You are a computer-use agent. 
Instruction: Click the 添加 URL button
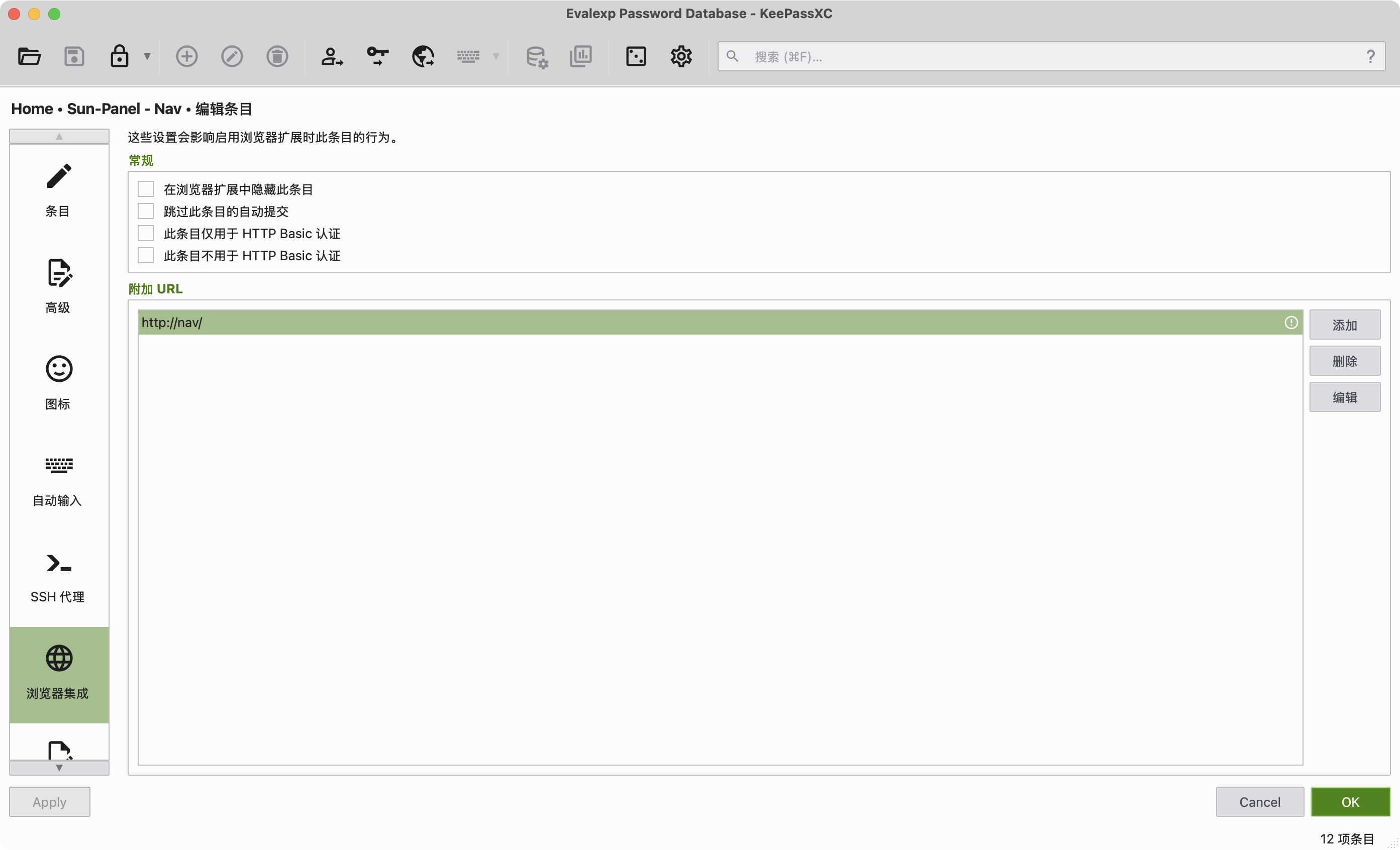pyautogui.click(x=1344, y=325)
